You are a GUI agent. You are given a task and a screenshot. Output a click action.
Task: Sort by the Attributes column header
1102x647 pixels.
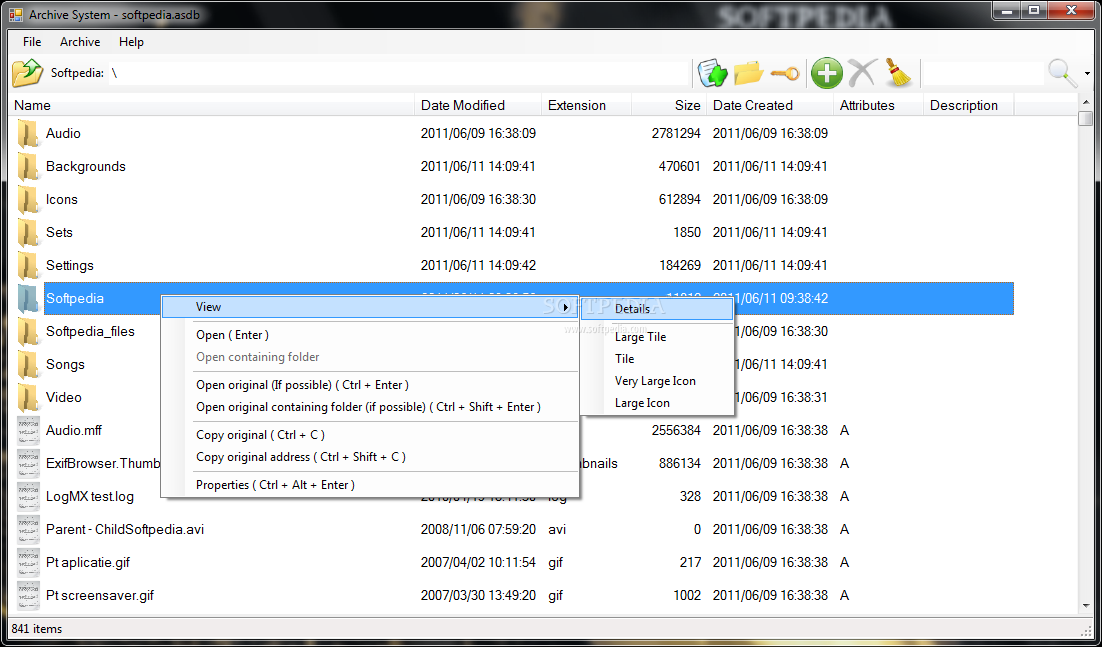[879, 105]
